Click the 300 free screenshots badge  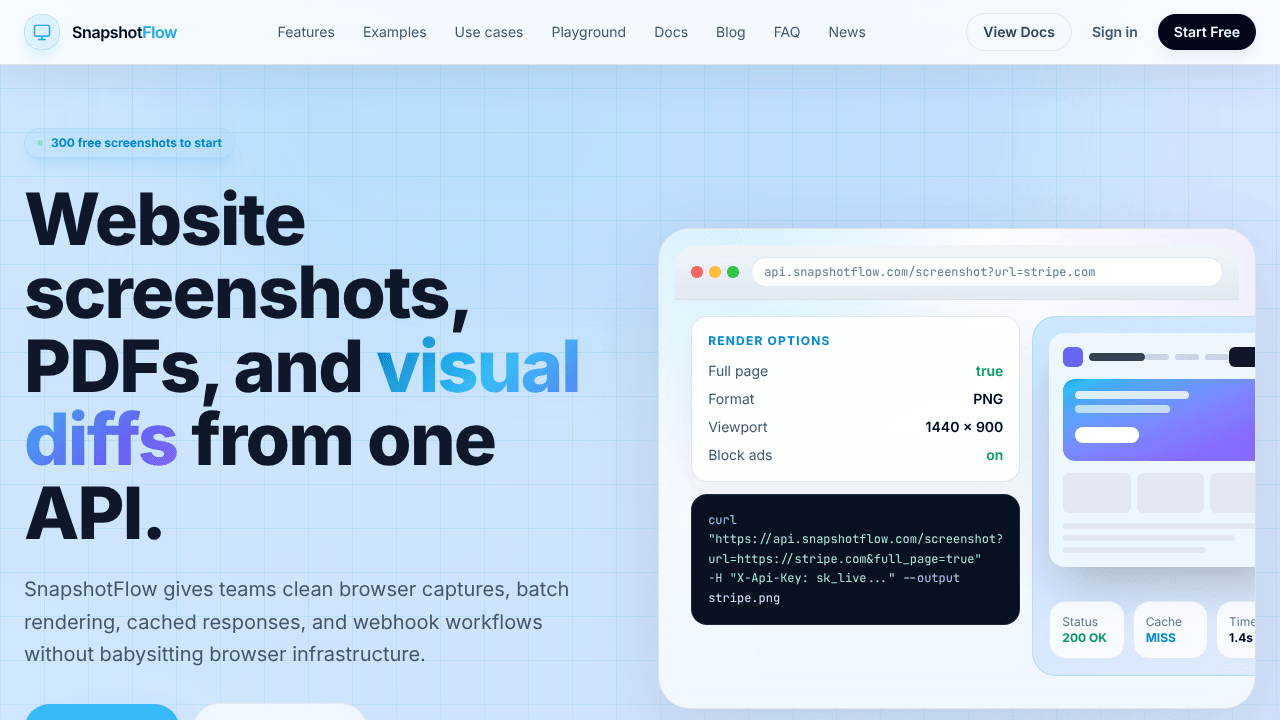point(130,143)
